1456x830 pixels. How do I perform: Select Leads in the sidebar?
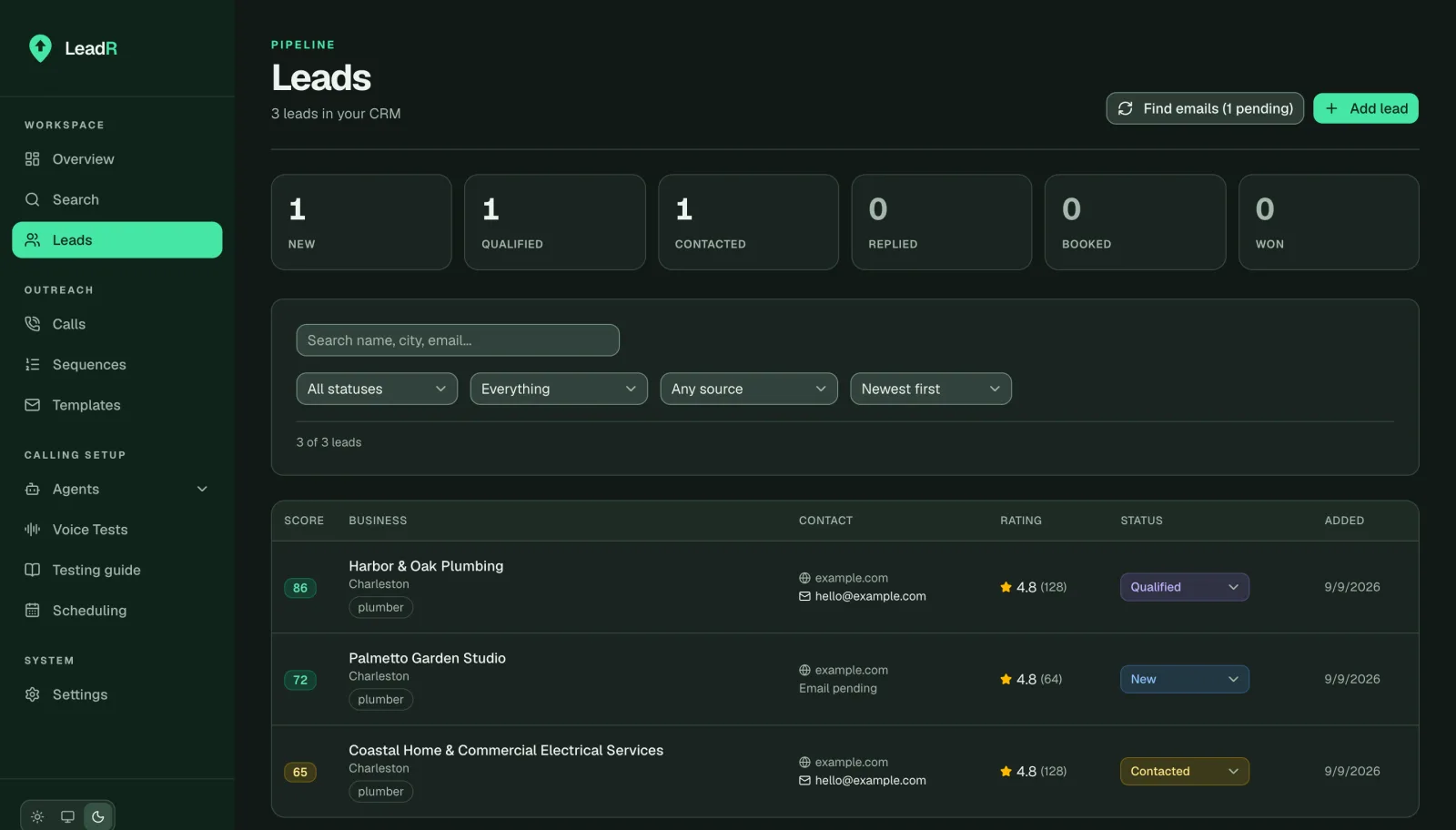tap(117, 240)
